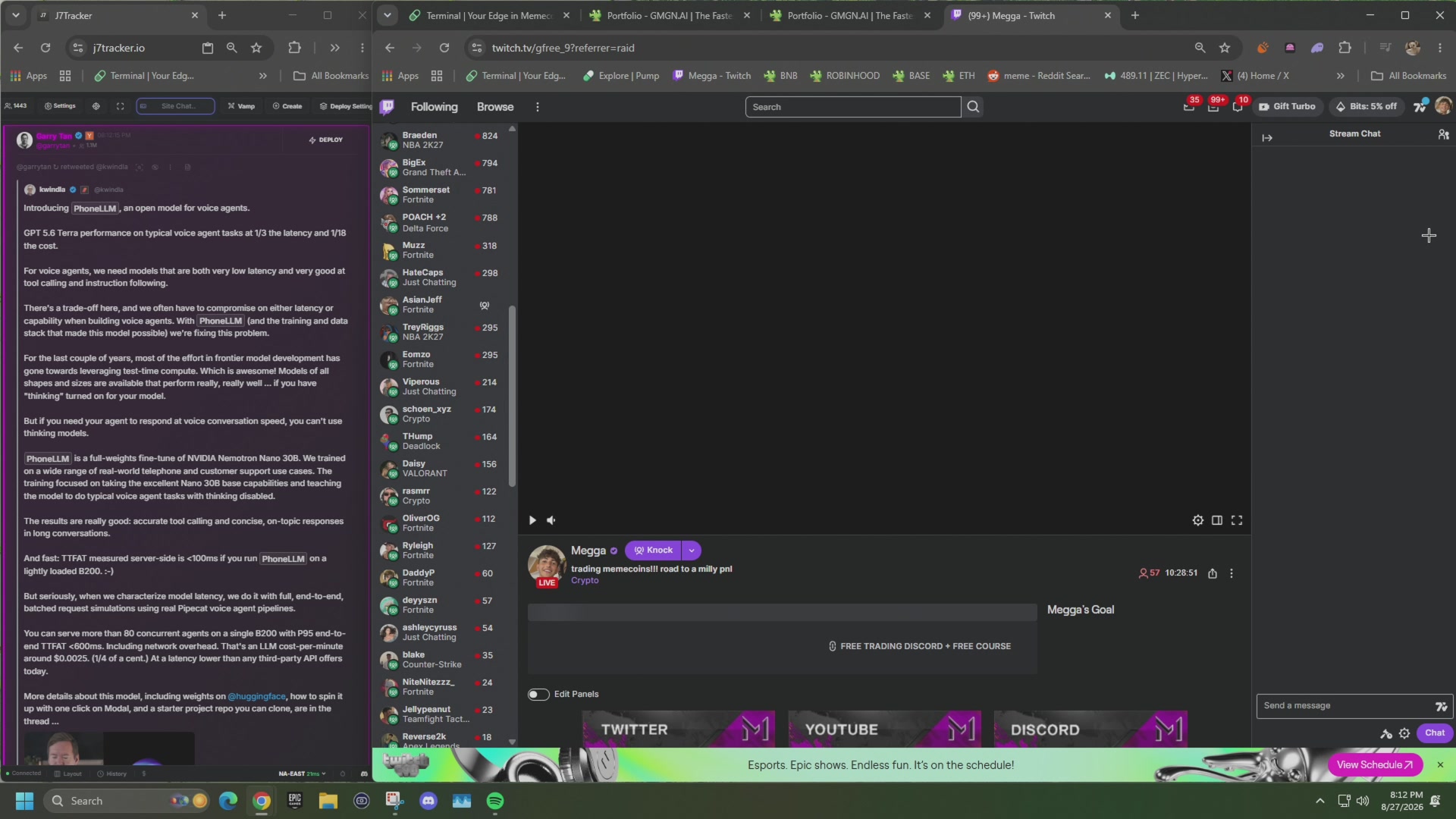Click the View Schedule button
This screenshot has height=819, width=1456.
(1375, 765)
